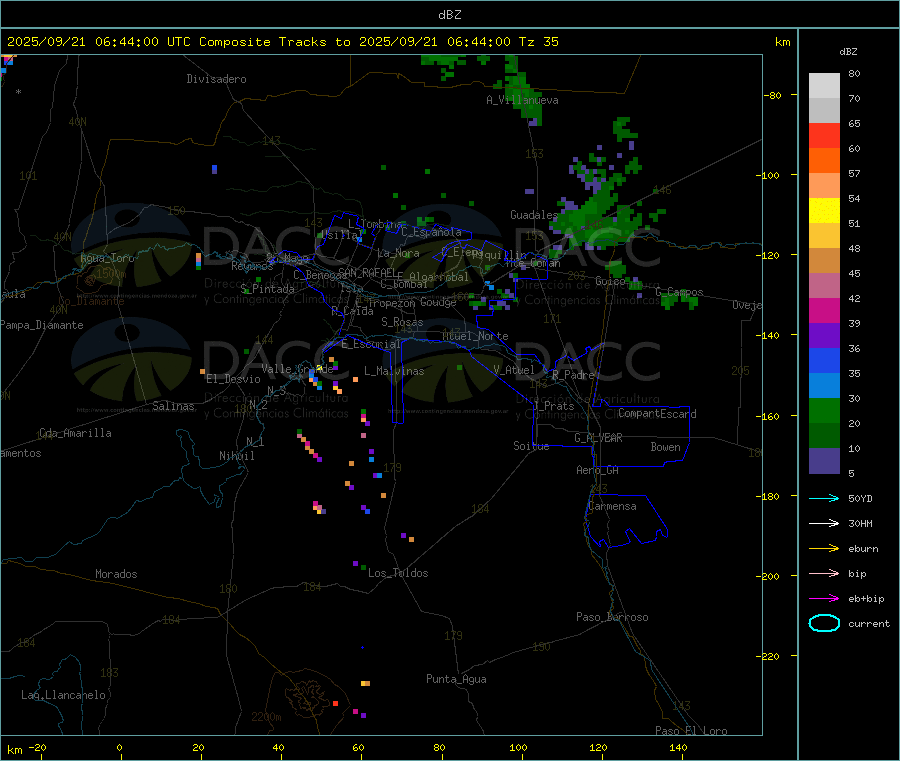Click the J_Prats map label

click(553, 406)
